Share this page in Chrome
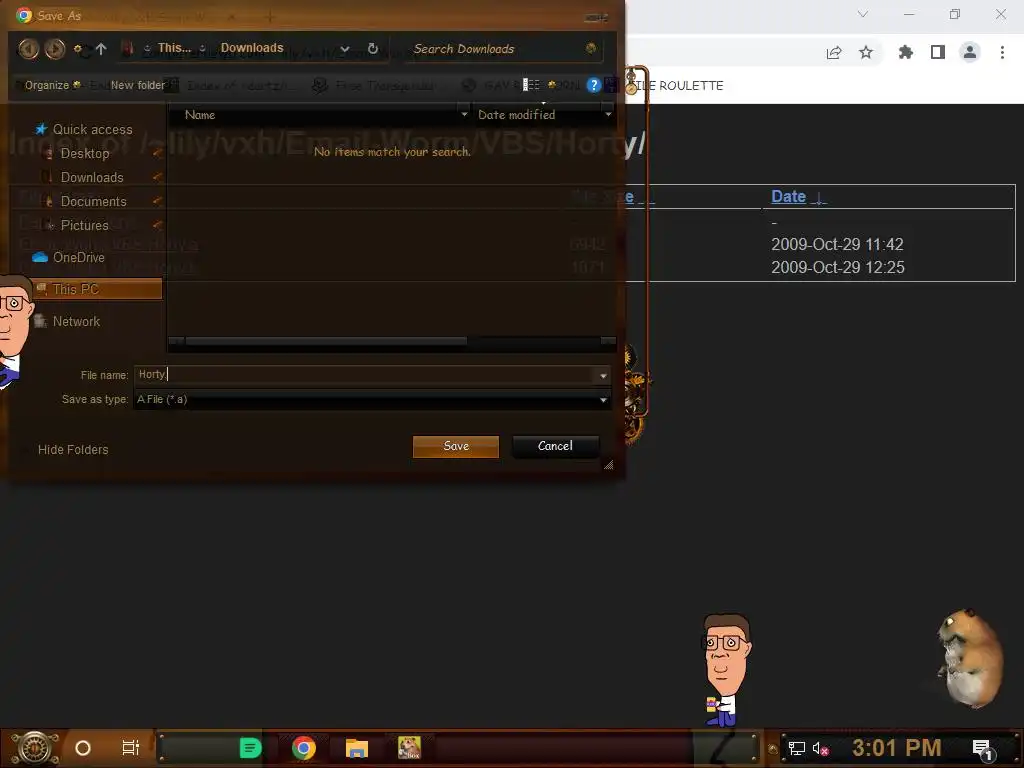This screenshot has height=768, width=1024. pyautogui.click(x=834, y=53)
